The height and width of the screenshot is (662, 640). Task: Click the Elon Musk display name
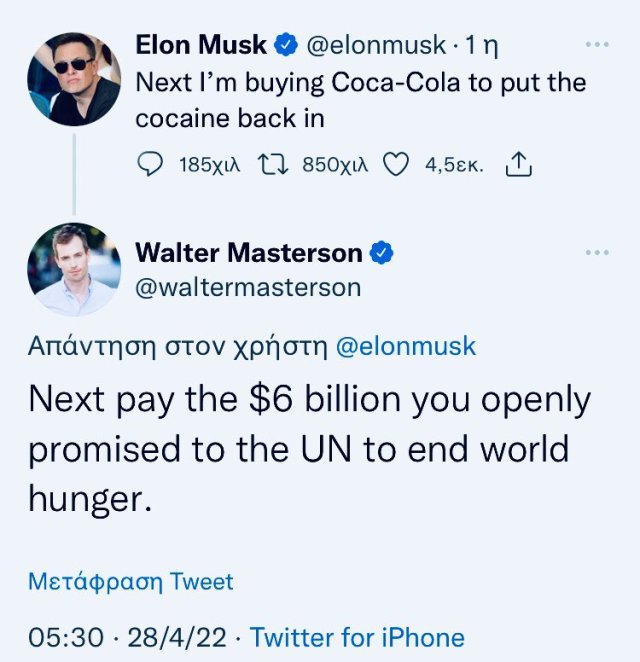click(201, 45)
